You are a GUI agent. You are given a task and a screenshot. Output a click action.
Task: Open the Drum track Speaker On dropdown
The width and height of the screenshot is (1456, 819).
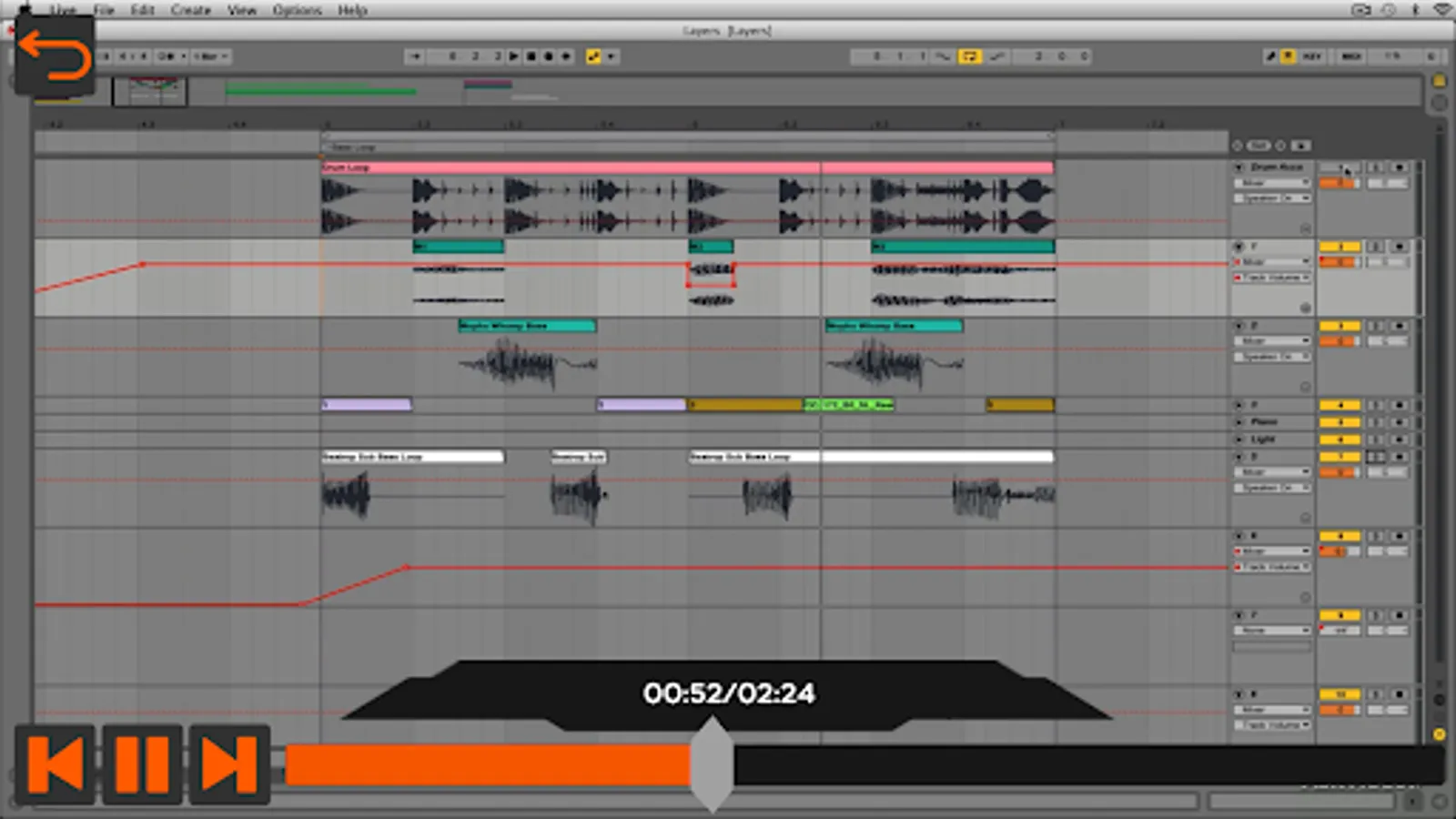(1272, 198)
